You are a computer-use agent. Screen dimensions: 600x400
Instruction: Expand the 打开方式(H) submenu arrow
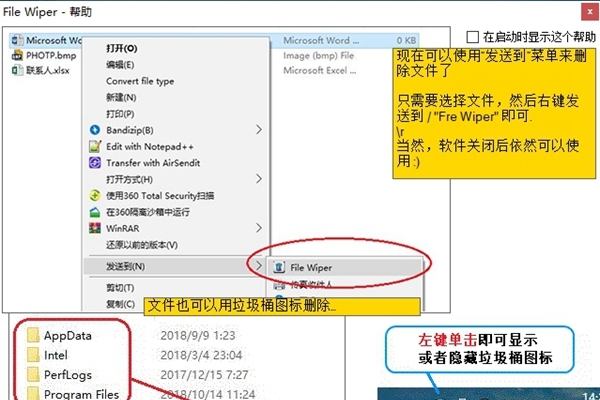259,179
